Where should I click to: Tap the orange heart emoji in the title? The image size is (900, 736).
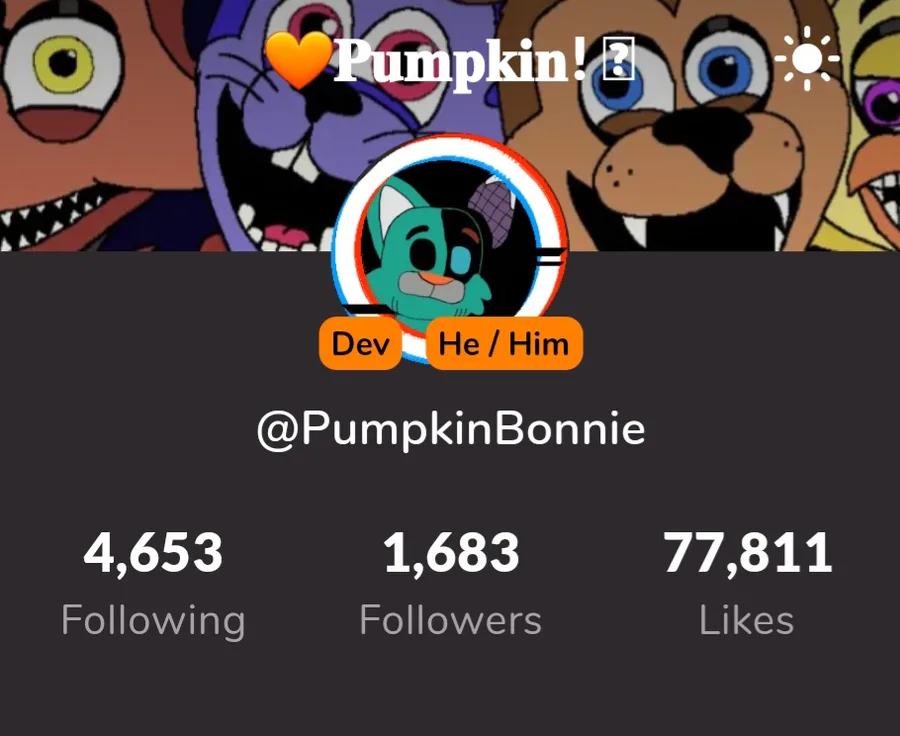tap(299, 59)
